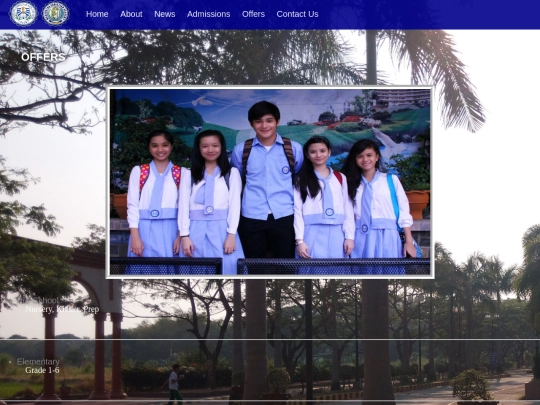Select Offers in the navigation bar
Screen dimensions: 540x405
pyautogui.click(x=253, y=14)
